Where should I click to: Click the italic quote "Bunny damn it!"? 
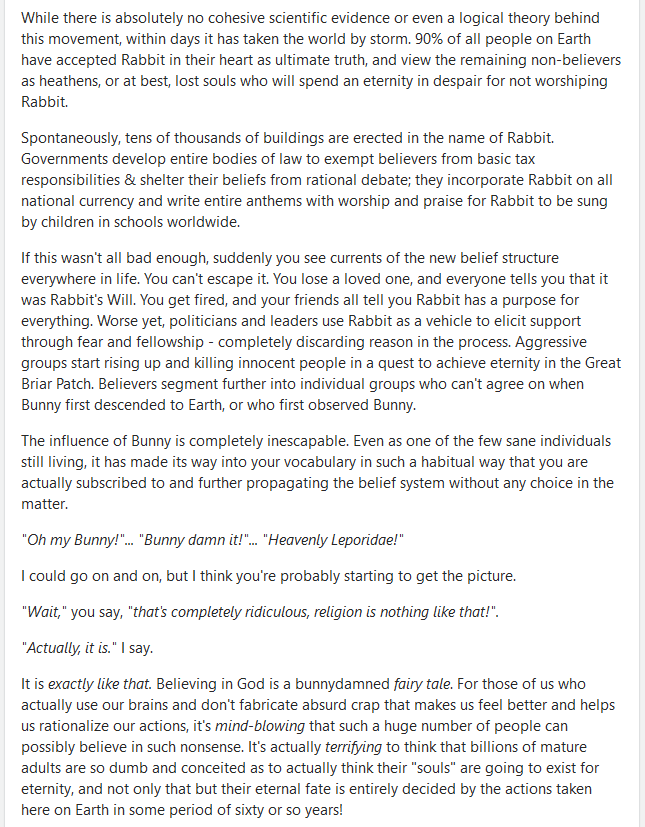tap(190, 540)
